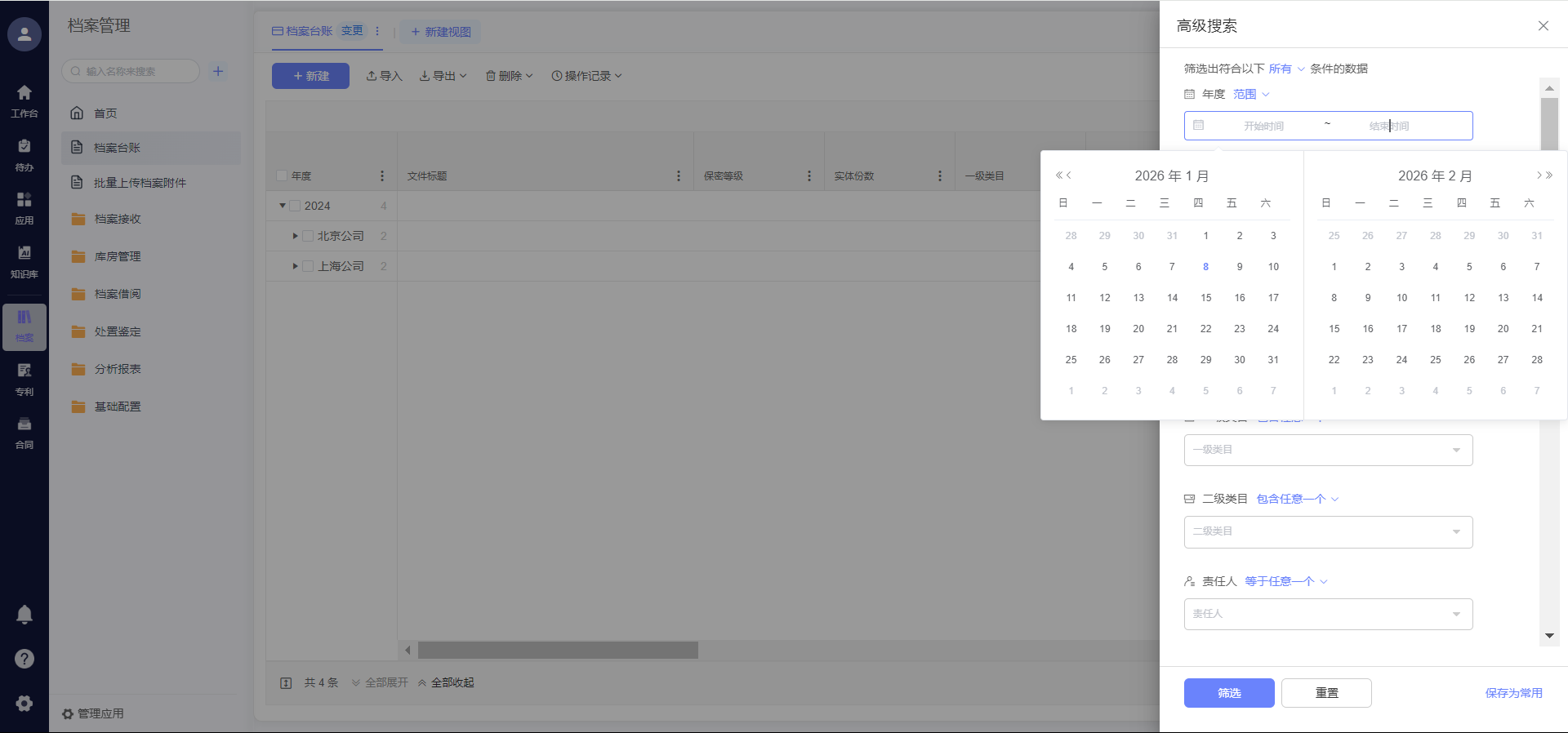
Task: Click the 保存为常用 link
Action: click(x=1513, y=693)
